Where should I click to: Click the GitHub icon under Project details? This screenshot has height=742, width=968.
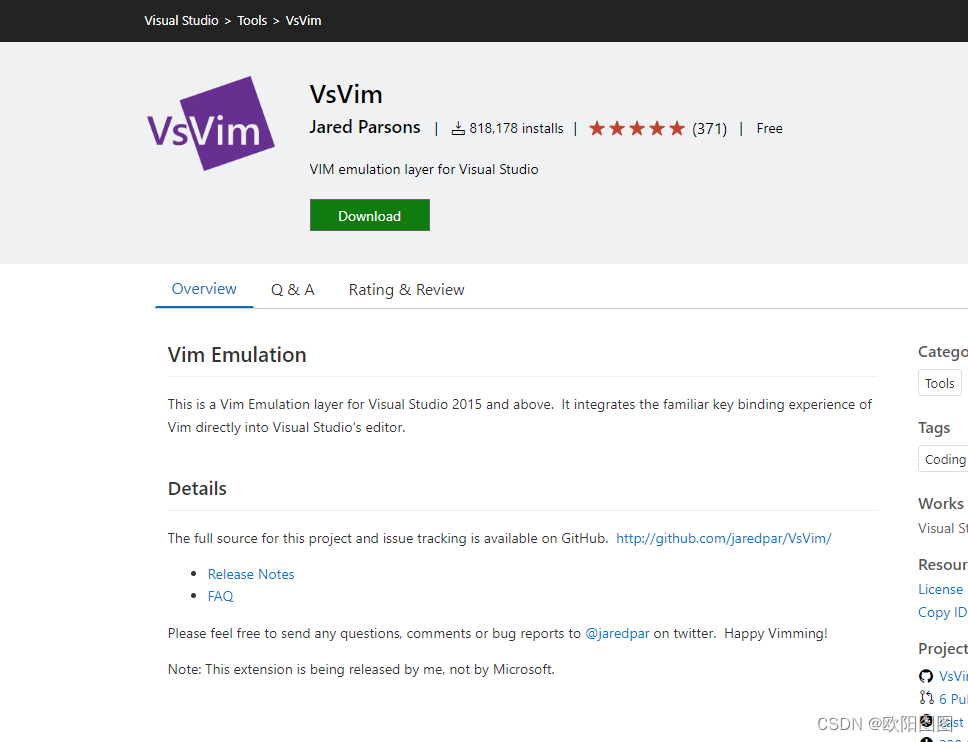tap(926, 676)
